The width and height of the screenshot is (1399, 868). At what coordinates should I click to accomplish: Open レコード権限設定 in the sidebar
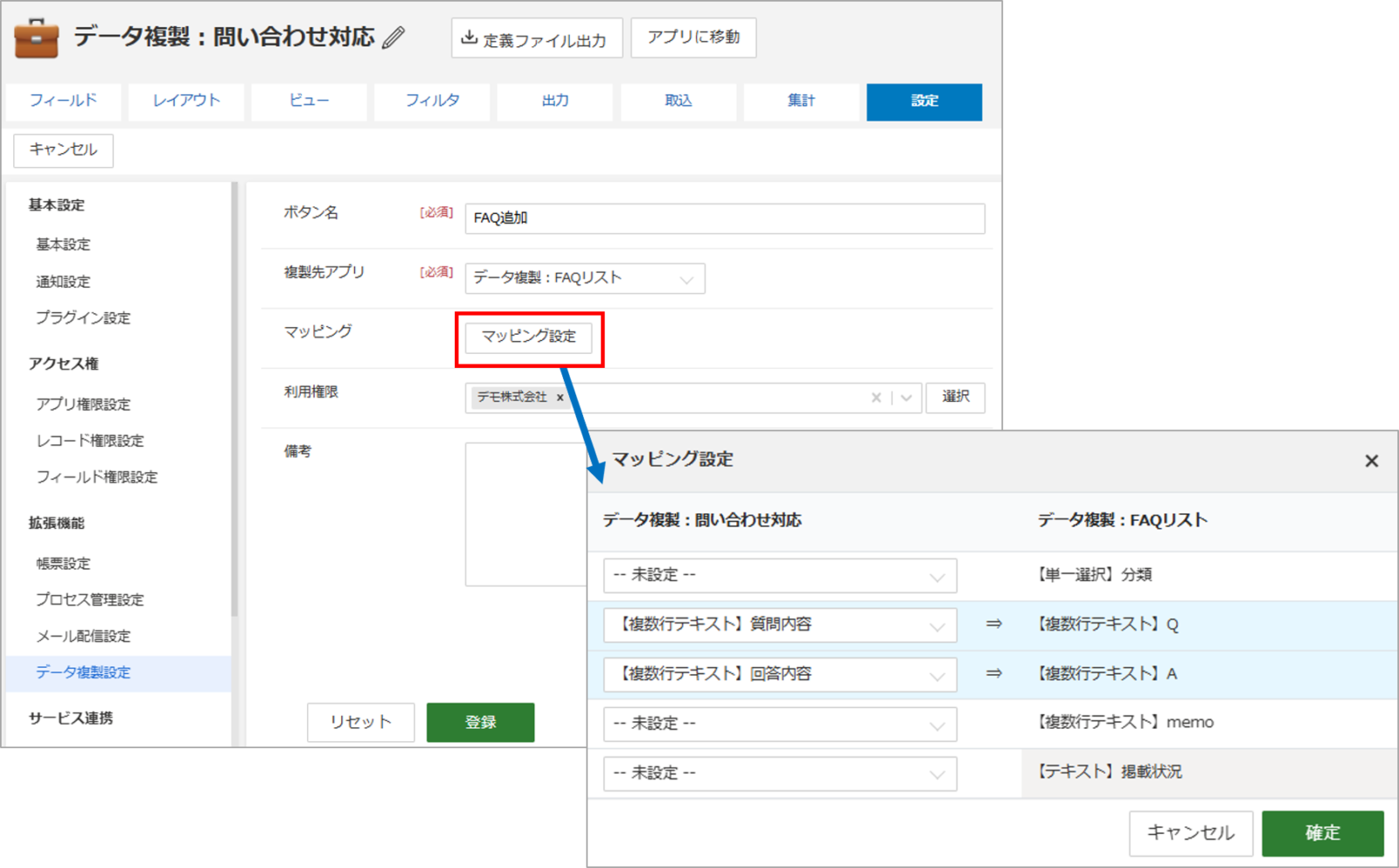[x=90, y=441]
